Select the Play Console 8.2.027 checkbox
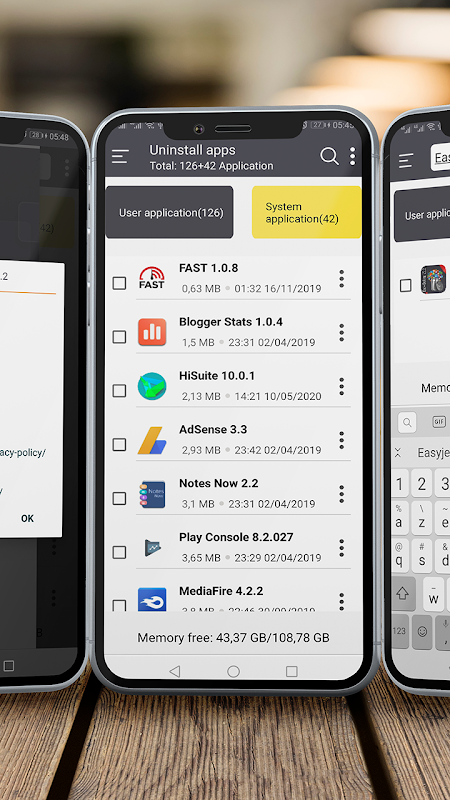This screenshot has height=800, width=450. pos(119,552)
